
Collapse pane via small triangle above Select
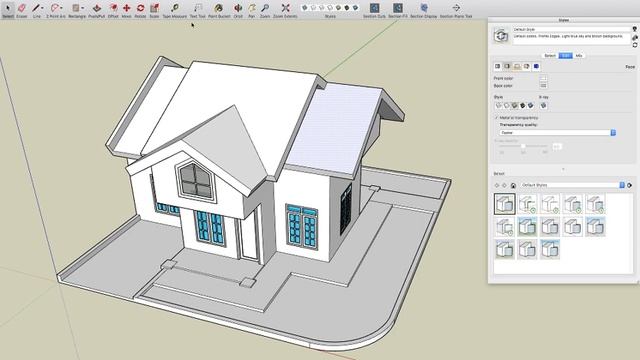point(563,169)
